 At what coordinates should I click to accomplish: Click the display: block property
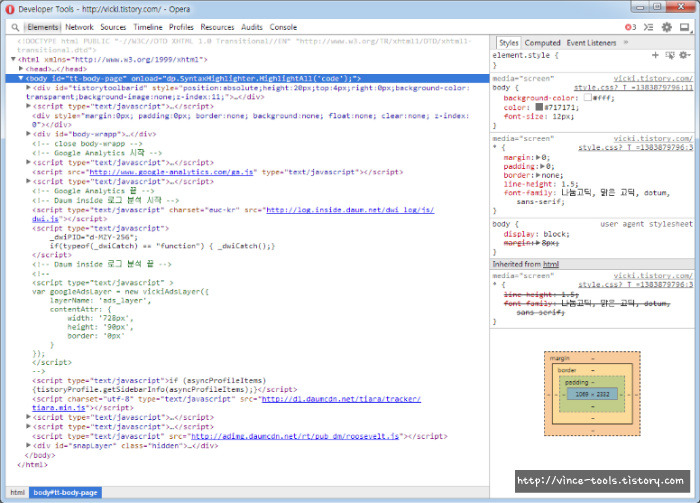point(537,234)
